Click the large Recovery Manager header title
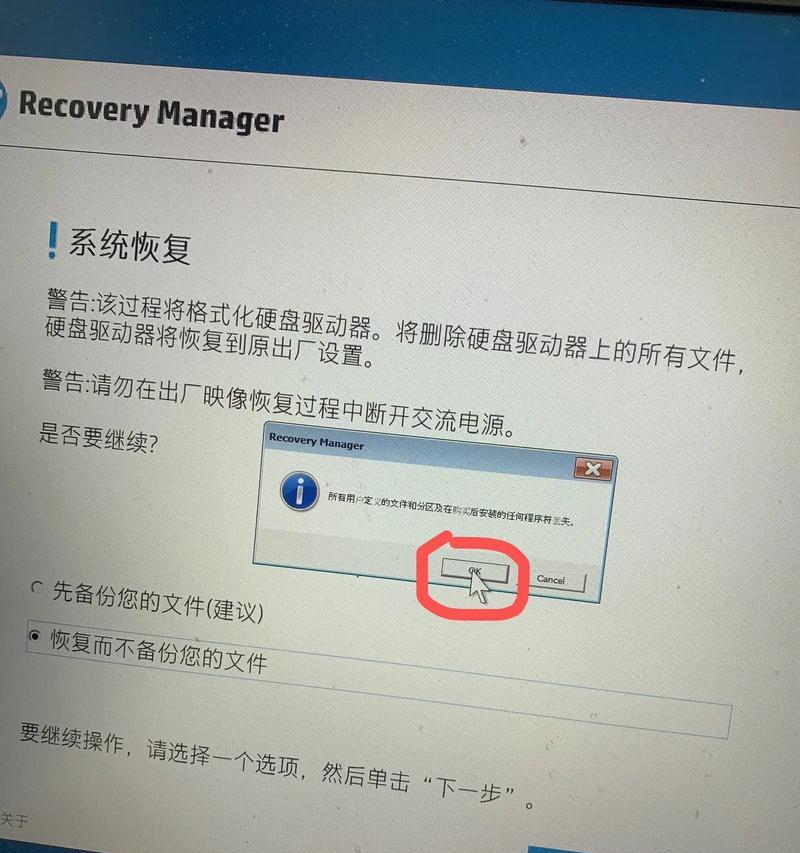The image size is (800, 853). pos(151,112)
